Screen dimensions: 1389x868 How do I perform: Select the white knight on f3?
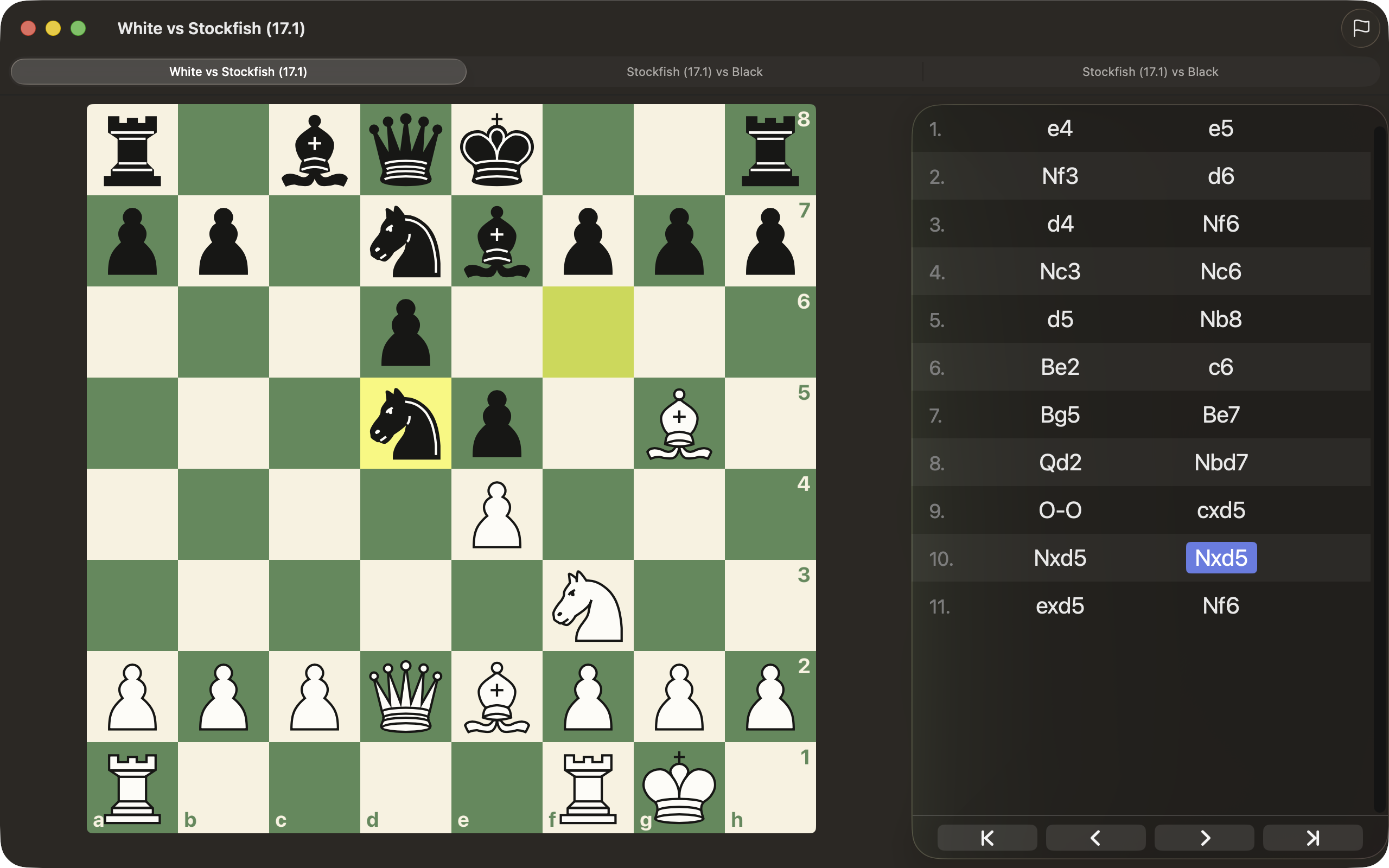[588, 605]
